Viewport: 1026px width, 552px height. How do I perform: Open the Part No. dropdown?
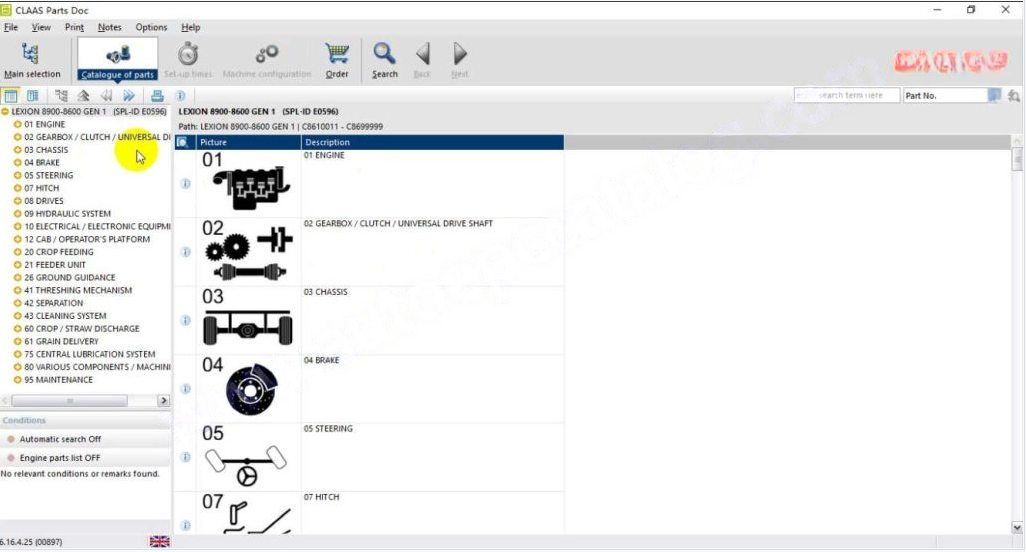993,96
